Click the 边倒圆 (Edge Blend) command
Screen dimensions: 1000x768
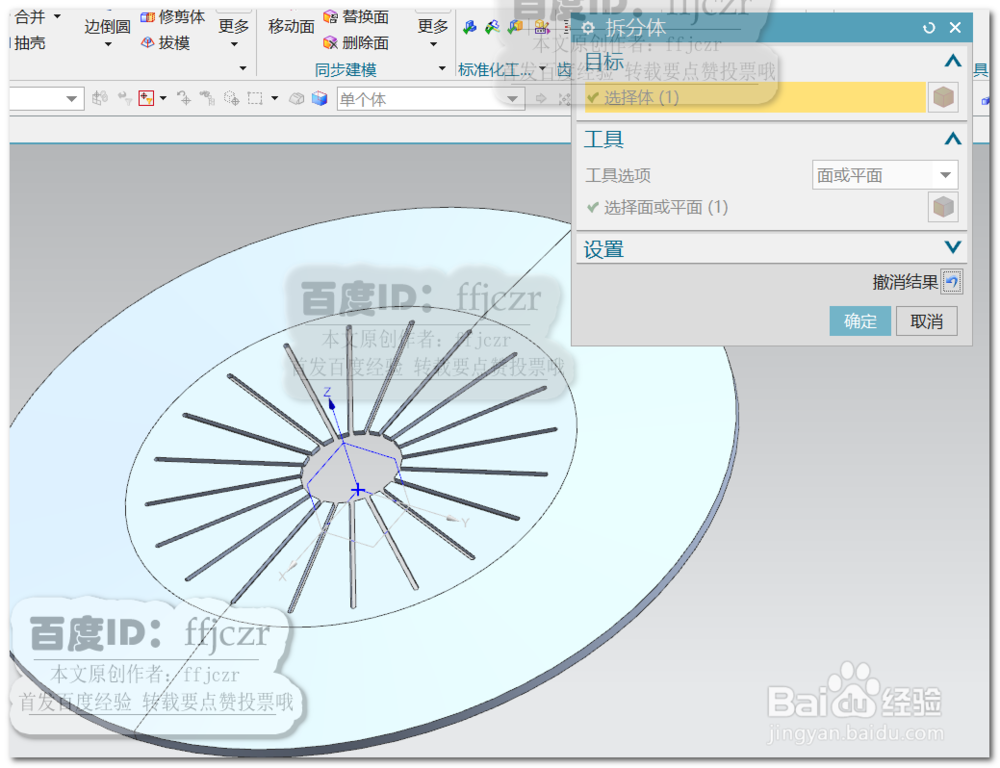pos(107,26)
